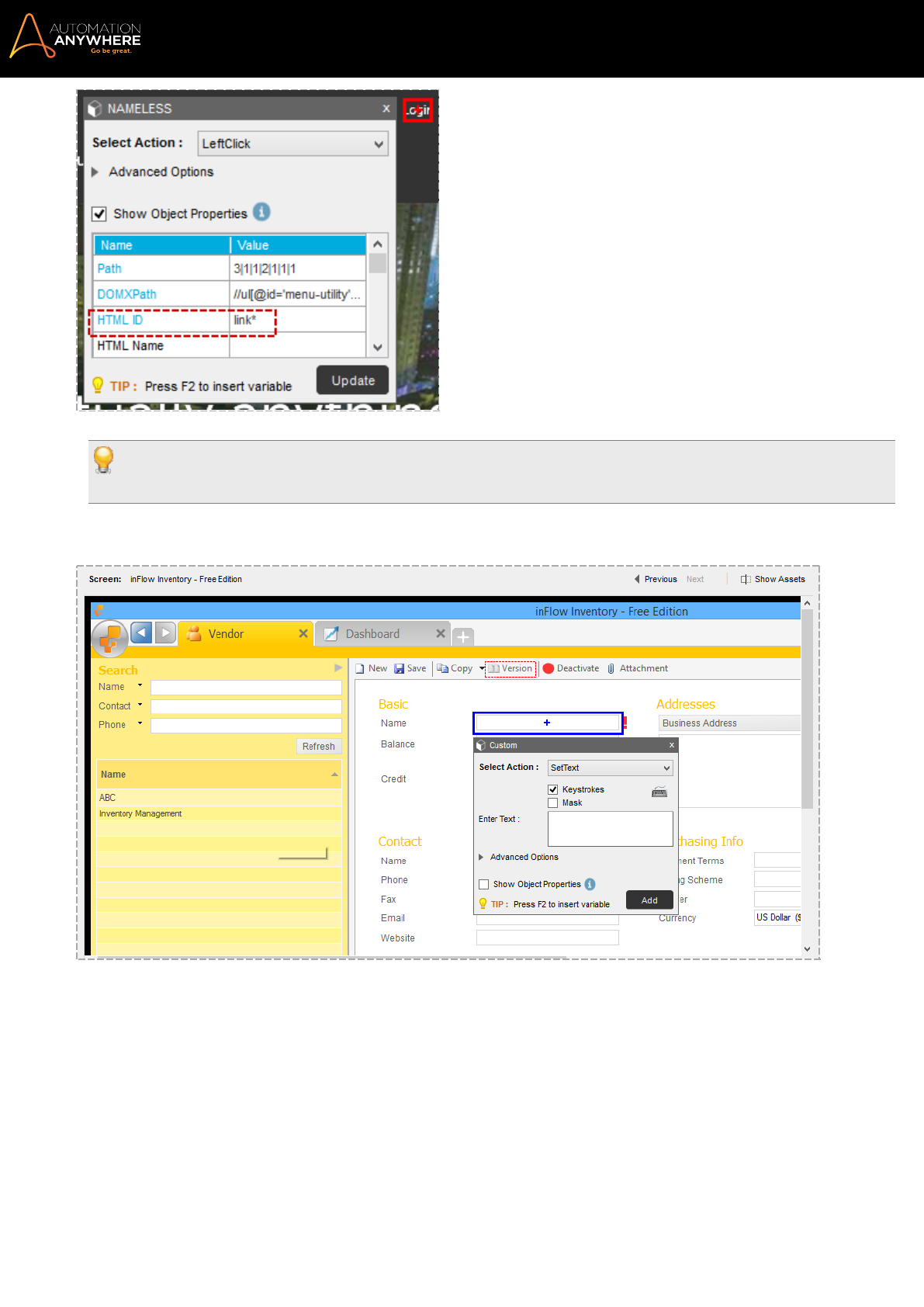Close the Vendor tab with X
The width and height of the screenshot is (924, 1307).
pyautogui.click(x=303, y=633)
